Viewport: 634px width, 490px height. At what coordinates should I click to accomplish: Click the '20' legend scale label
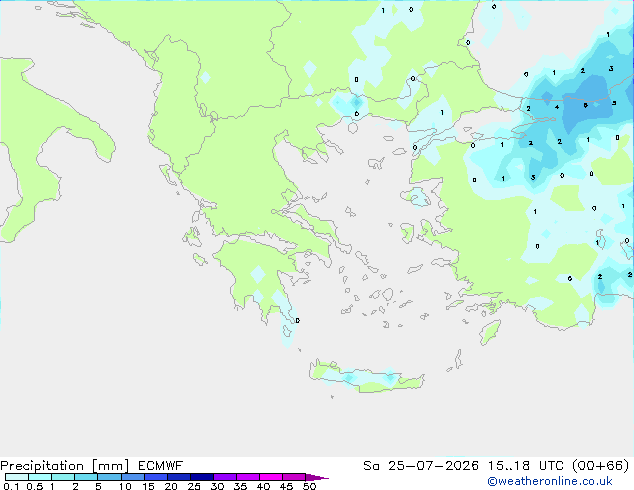tap(171, 486)
